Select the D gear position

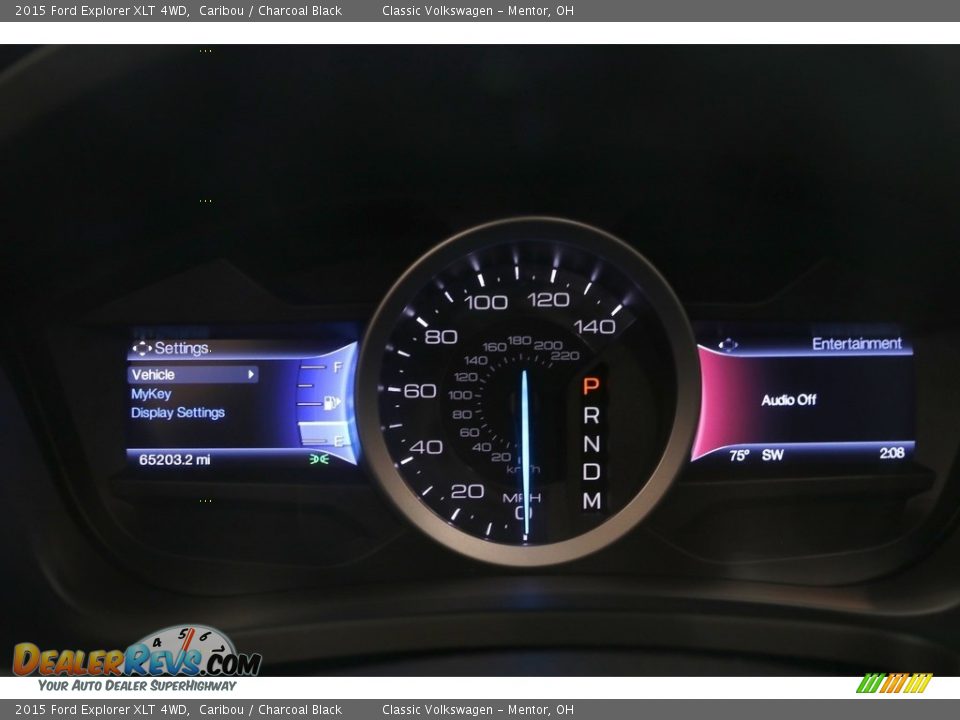pyautogui.click(x=591, y=471)
